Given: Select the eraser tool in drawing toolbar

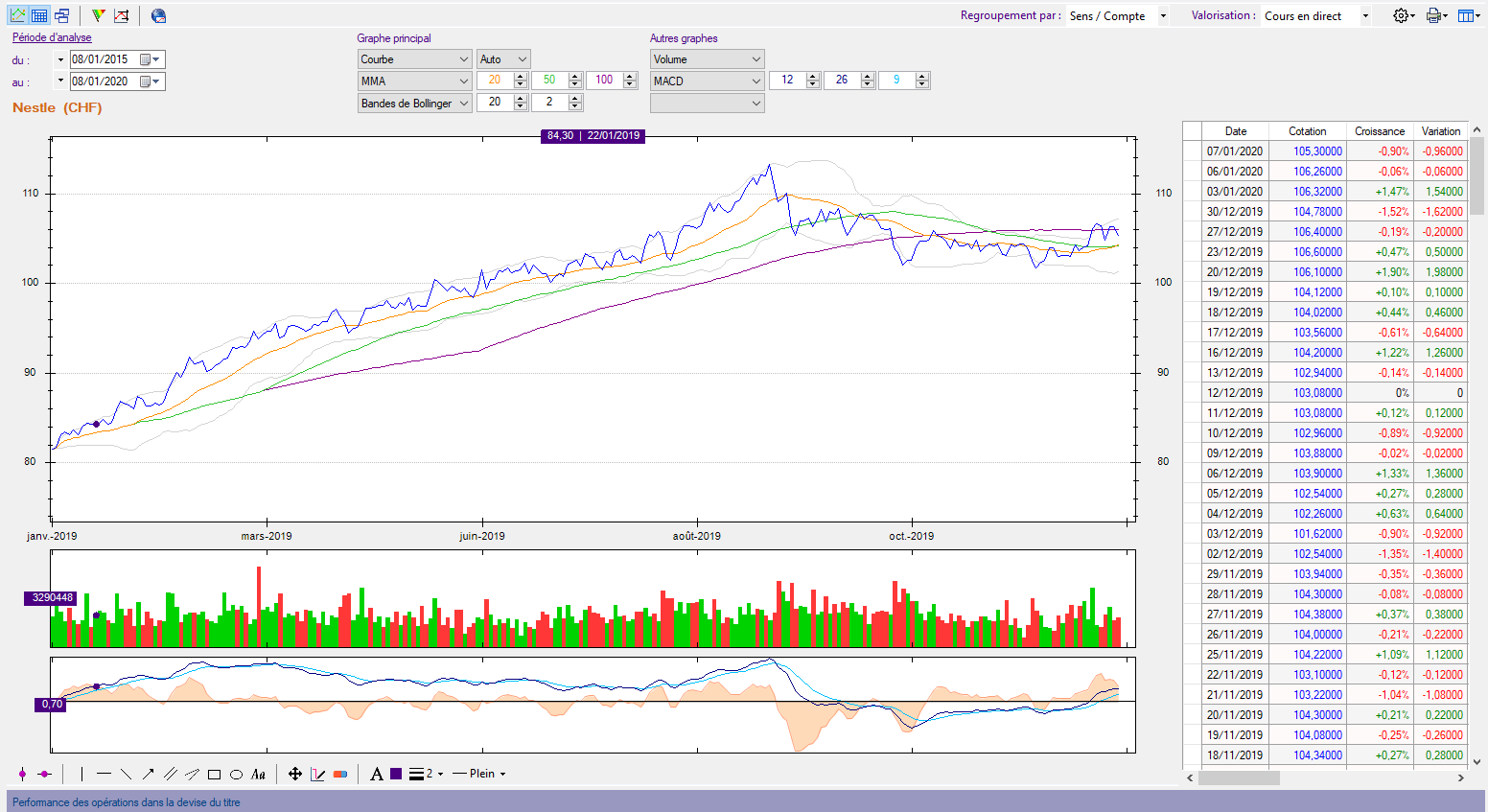Looking at the screenshot, I should point(340,774).
